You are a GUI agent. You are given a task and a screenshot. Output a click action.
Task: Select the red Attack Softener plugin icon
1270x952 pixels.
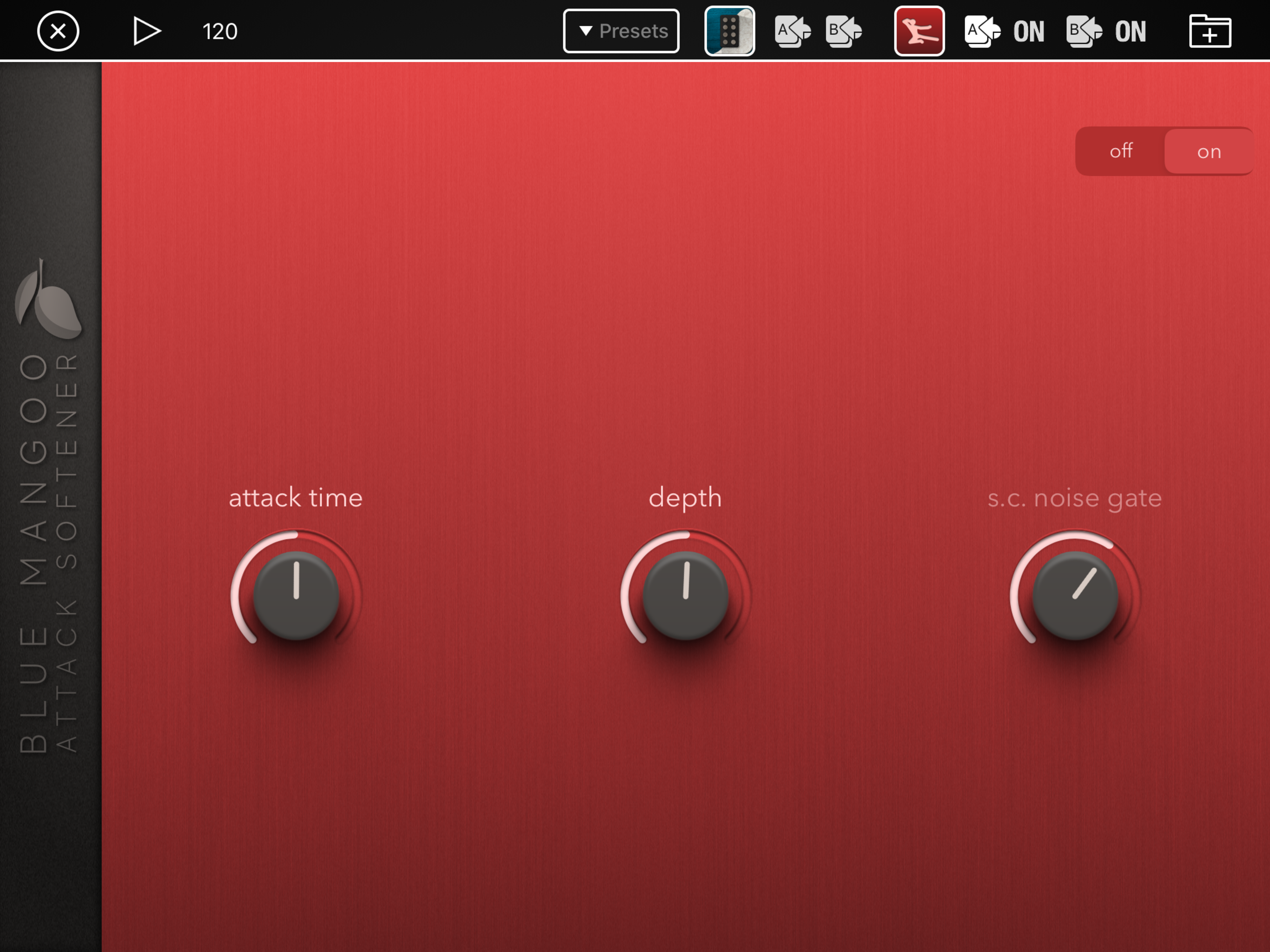pyautogui.click(x=919, y=31)
